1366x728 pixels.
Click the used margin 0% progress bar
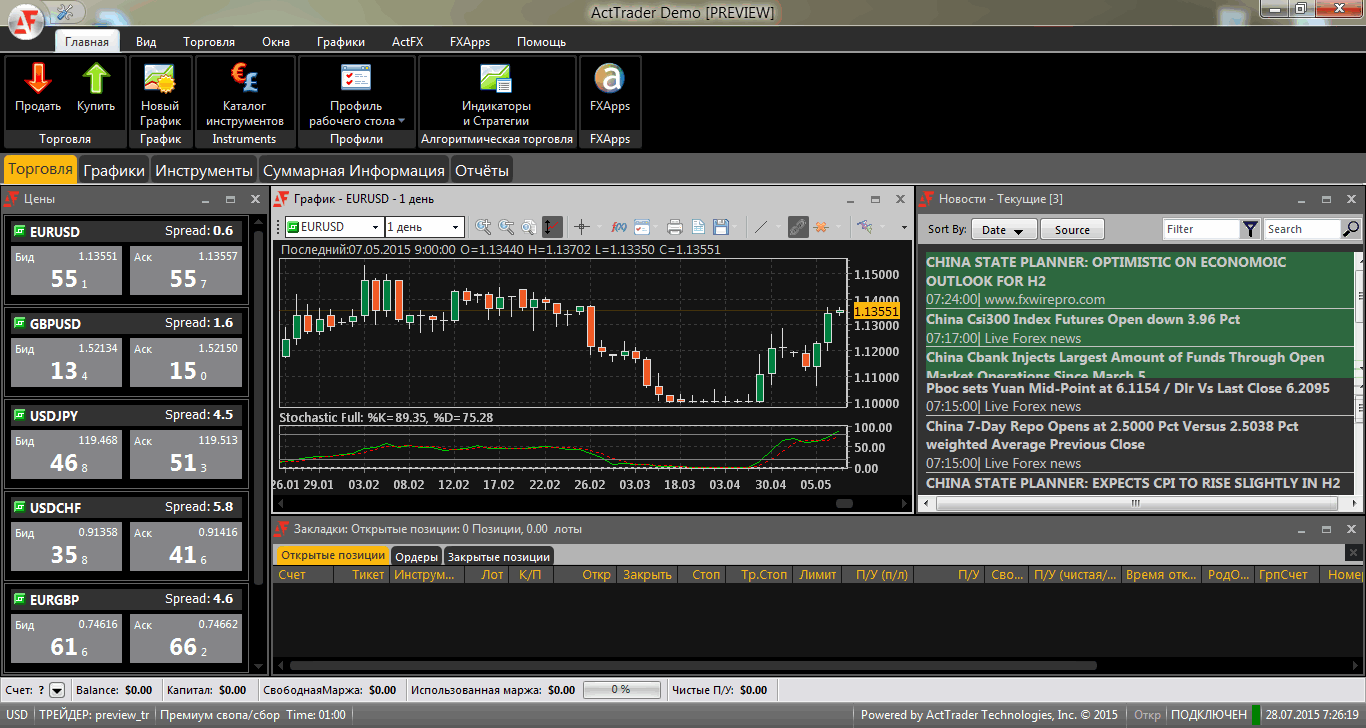[621, 690]
